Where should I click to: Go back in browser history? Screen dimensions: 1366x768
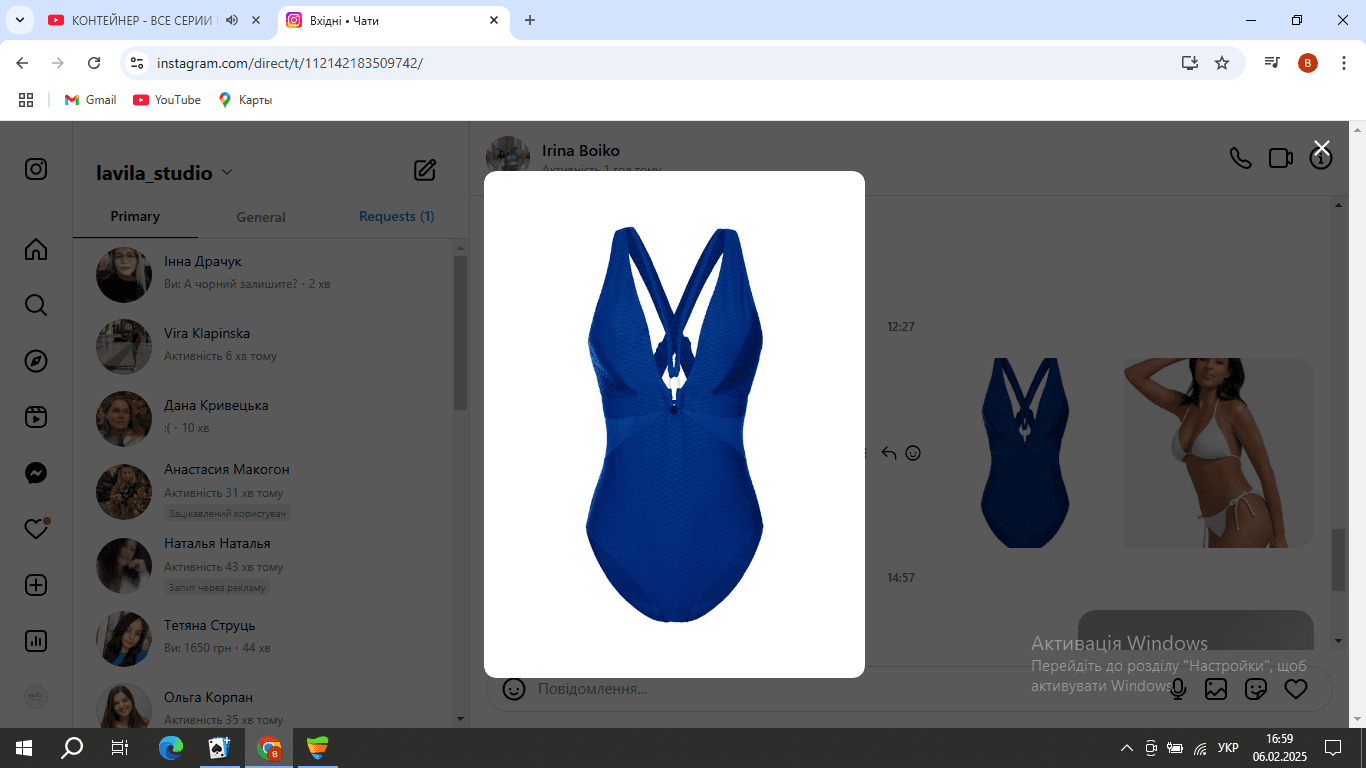coord(23,63)
